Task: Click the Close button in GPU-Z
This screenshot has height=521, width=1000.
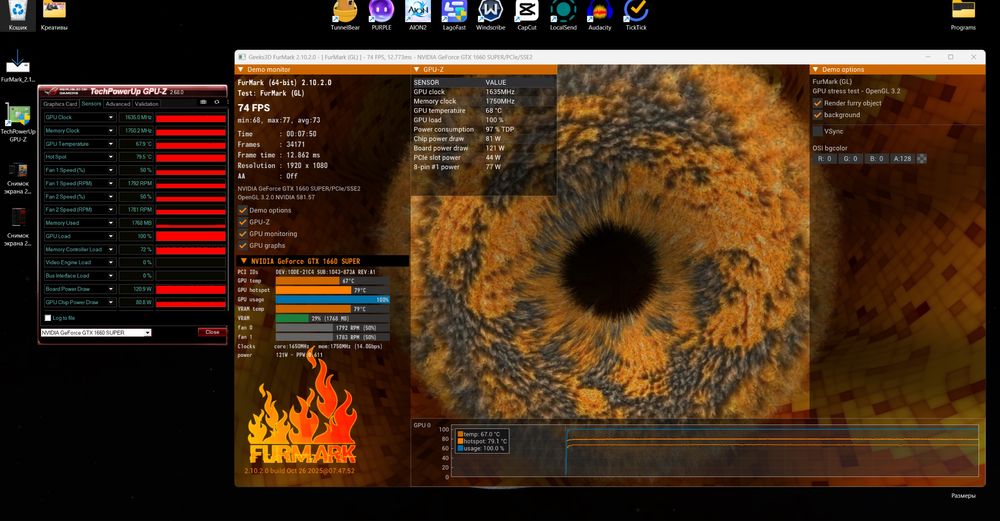Action: (212, 332)
